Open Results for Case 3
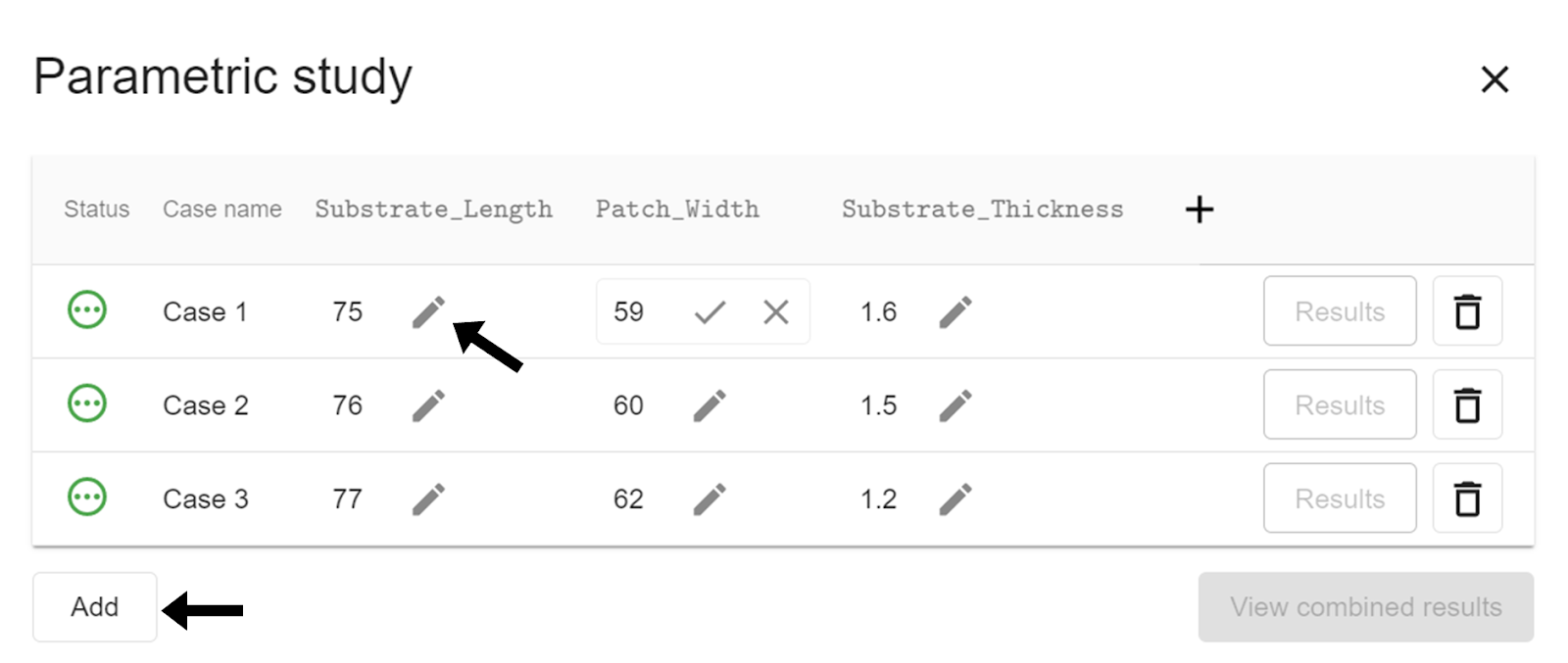Image resolution: width=1568 pixels, height=663 pixels. click(1340, 498)
